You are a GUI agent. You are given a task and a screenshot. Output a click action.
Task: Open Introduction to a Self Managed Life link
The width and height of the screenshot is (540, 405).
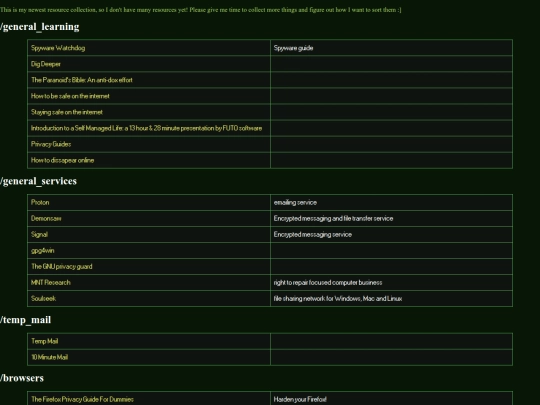[x=146, y=128]
